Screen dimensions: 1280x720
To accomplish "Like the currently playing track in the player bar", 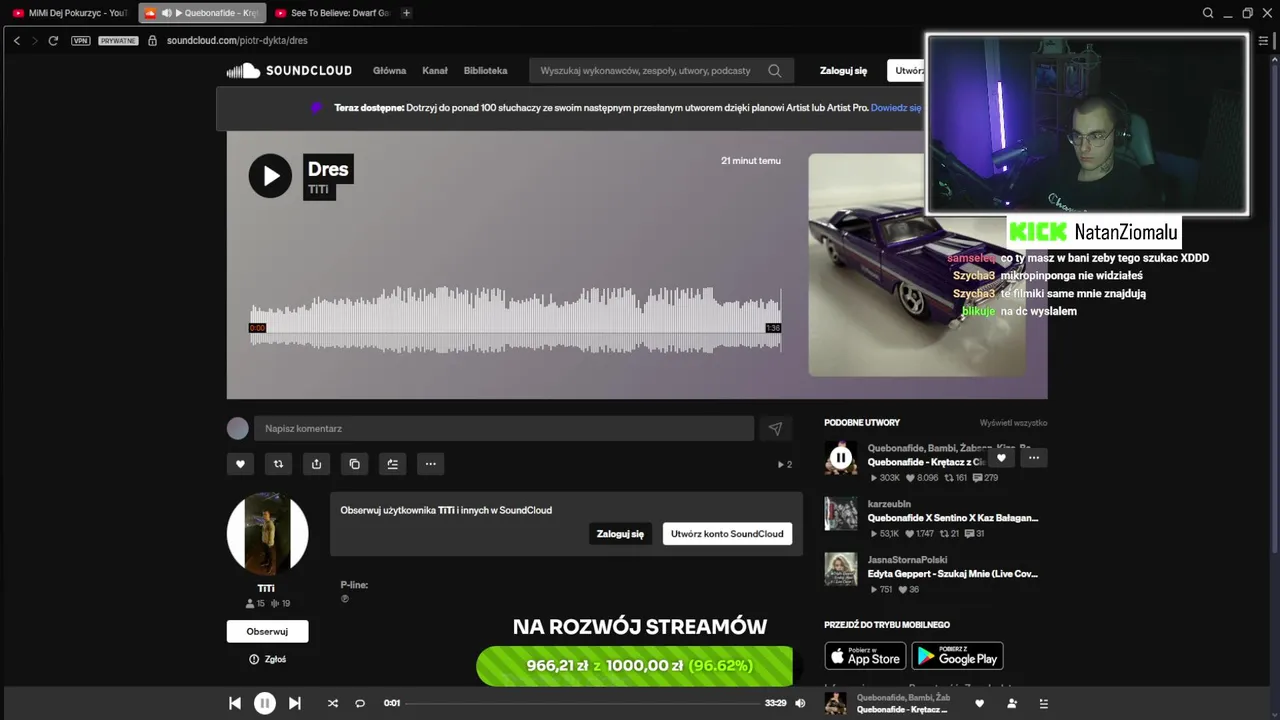I will click(x=979, y=703).
